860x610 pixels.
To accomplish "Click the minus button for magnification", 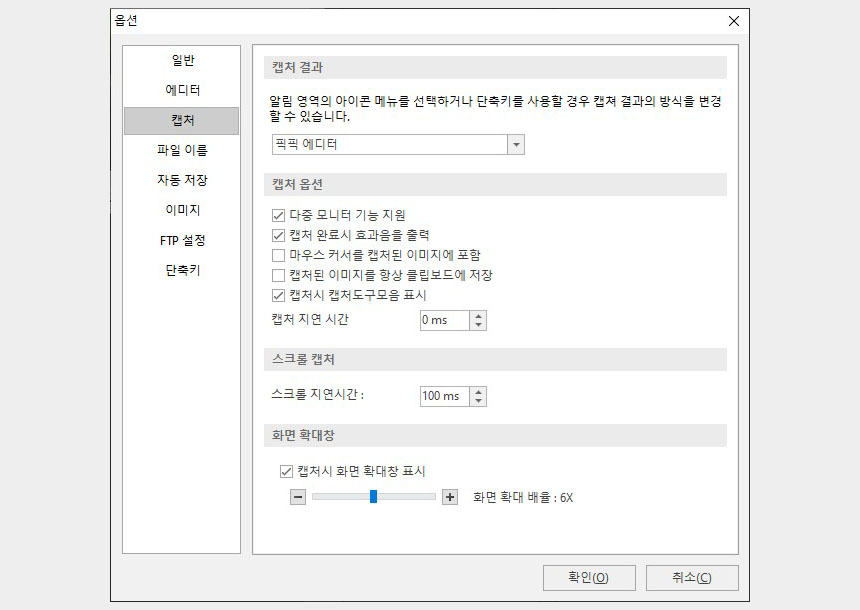I will 298,497.
